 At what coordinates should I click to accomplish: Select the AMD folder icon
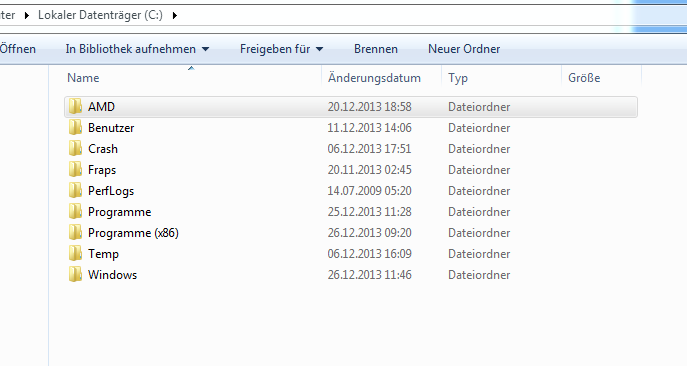click(x=75, y=107)
